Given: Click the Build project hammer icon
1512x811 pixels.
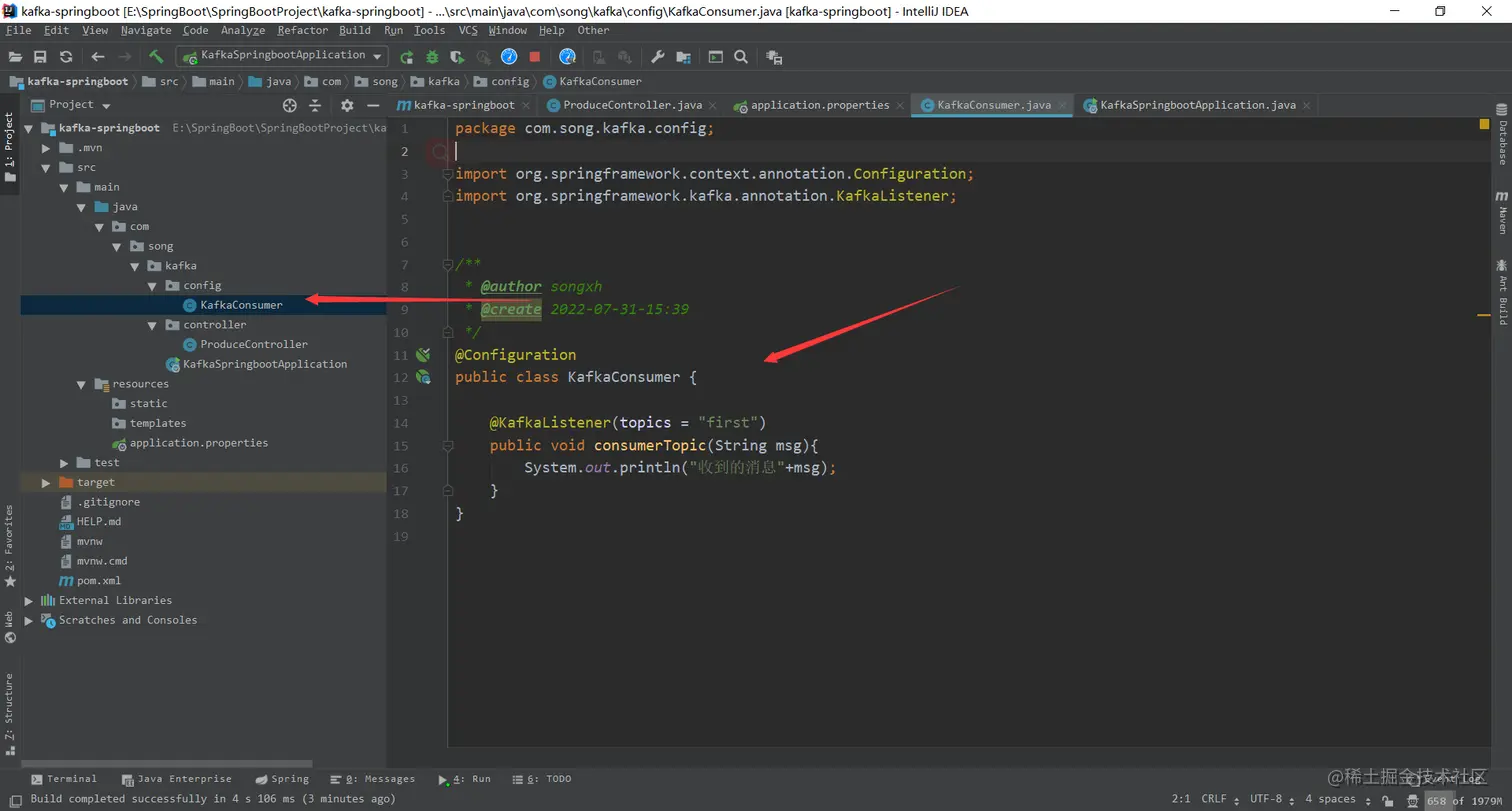Looking at the screenshot, I should point(156,57).
